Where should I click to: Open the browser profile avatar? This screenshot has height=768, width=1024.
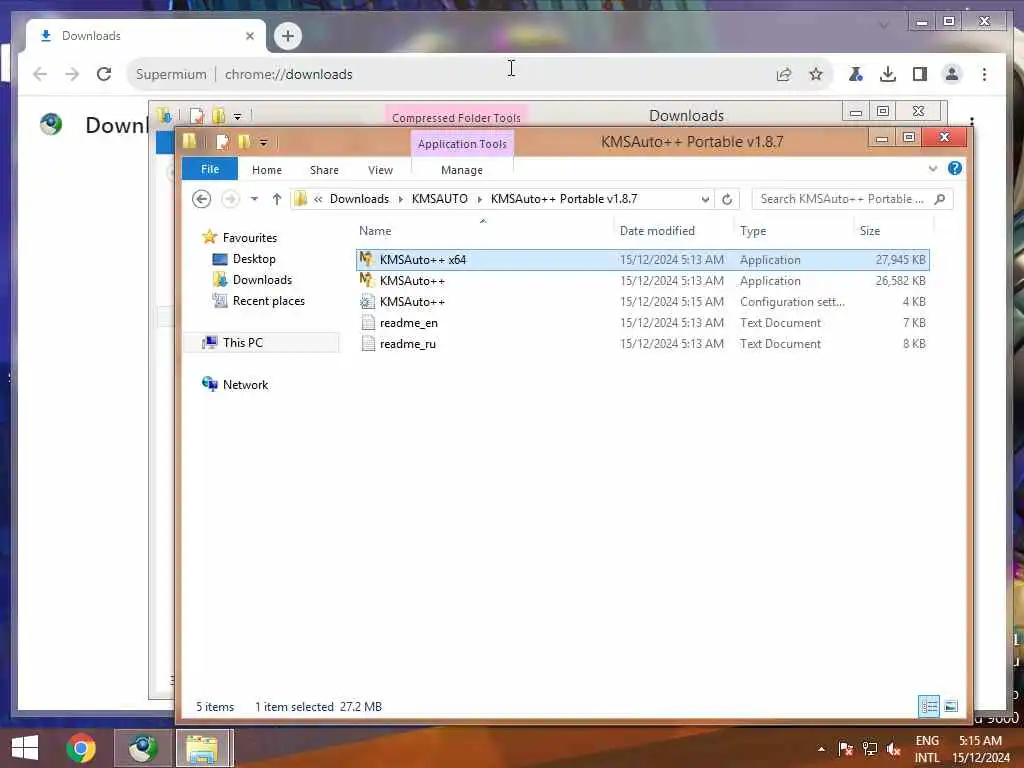(952, 74)
